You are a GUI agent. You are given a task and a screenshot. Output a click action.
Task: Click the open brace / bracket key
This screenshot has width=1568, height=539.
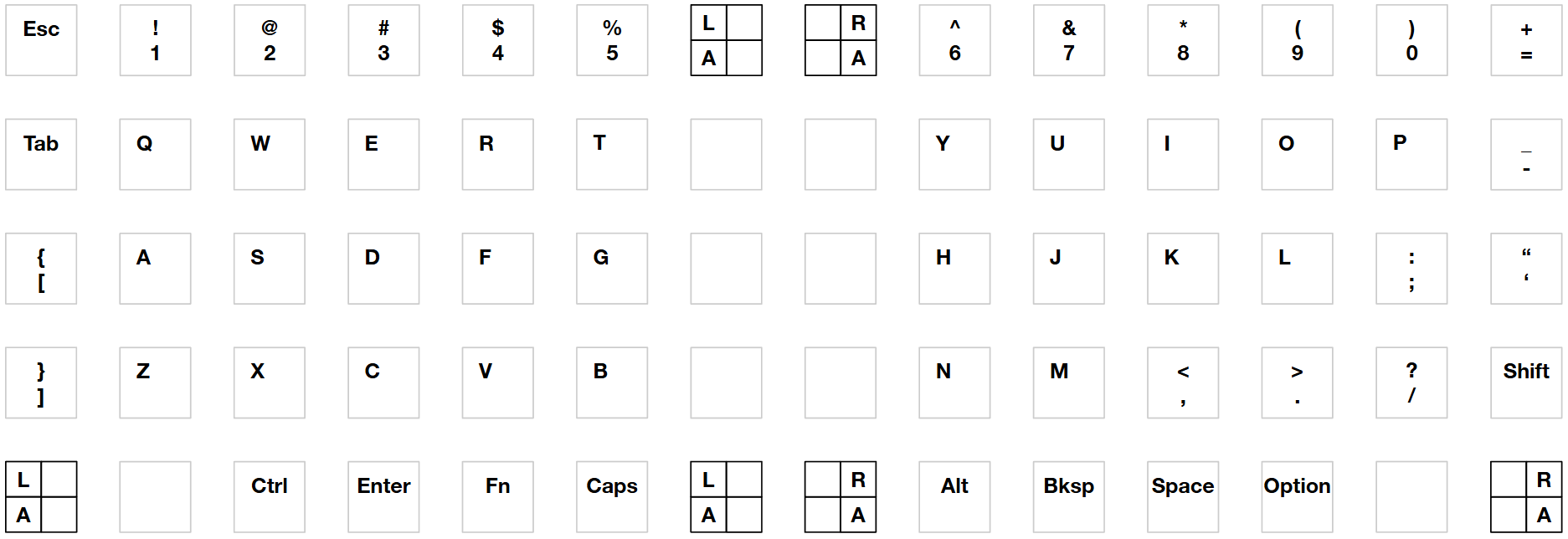[41, 269]
